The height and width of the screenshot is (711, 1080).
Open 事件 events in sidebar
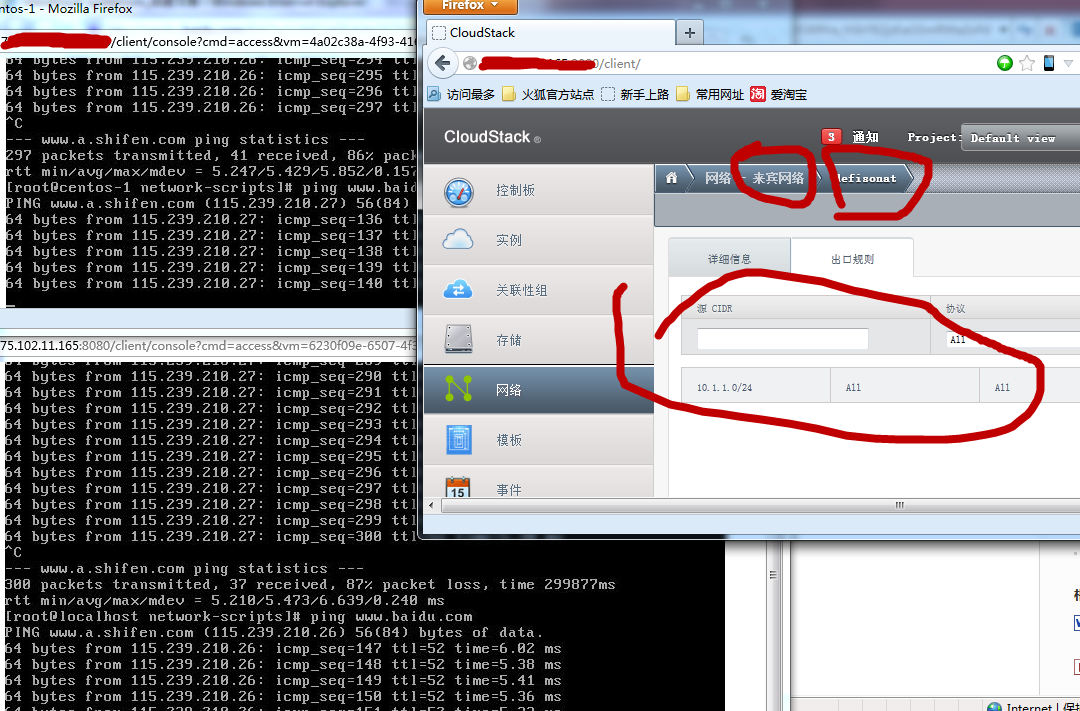click(x=539, y=482)
